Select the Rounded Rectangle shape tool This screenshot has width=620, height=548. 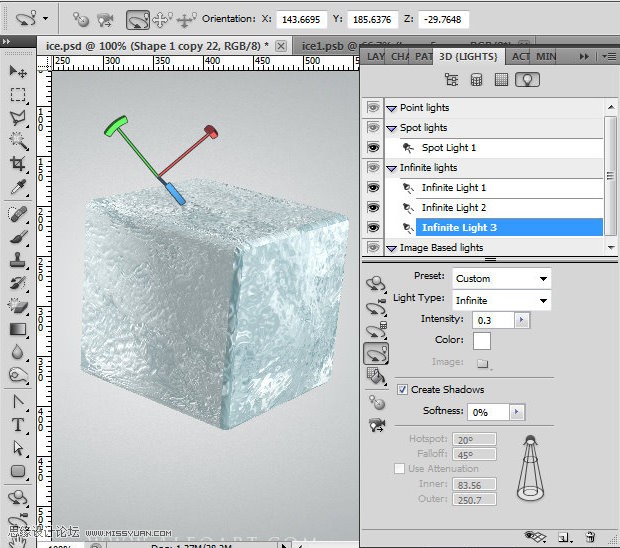point(18,471)
